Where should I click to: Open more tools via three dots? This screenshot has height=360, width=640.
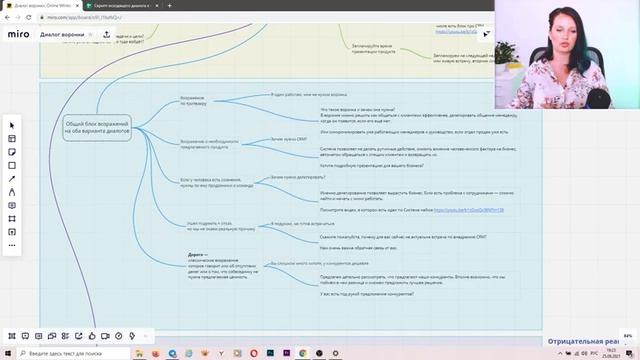click(12, 245)
